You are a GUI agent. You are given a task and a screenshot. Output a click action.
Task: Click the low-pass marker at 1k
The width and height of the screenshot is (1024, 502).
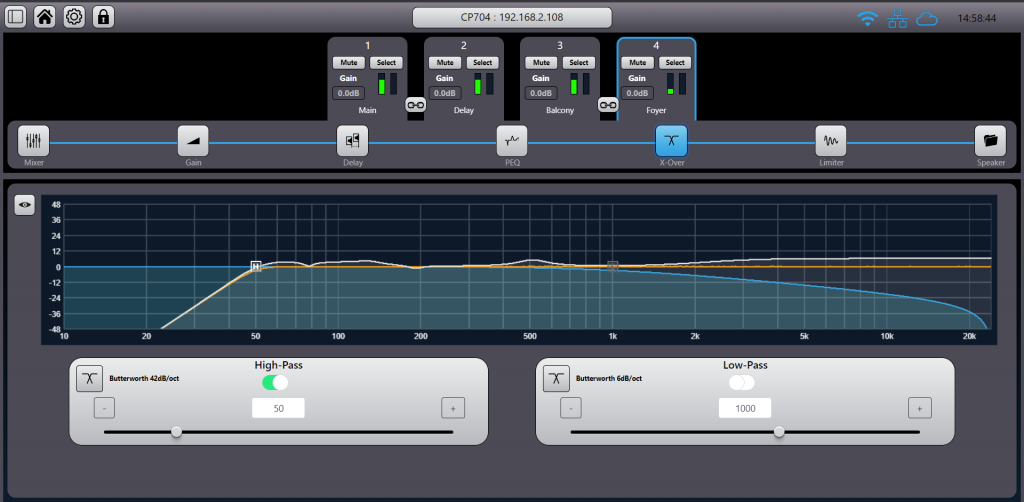[x=613, y=266]
